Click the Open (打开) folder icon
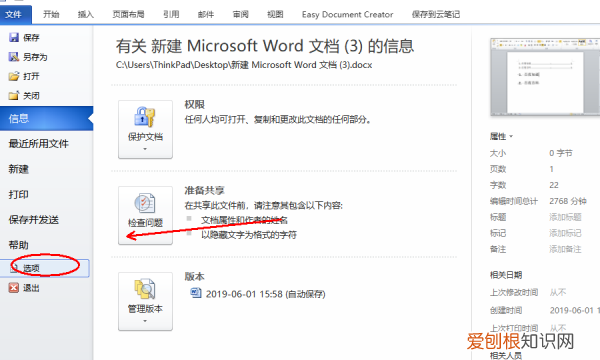 (x=14, y=76)
